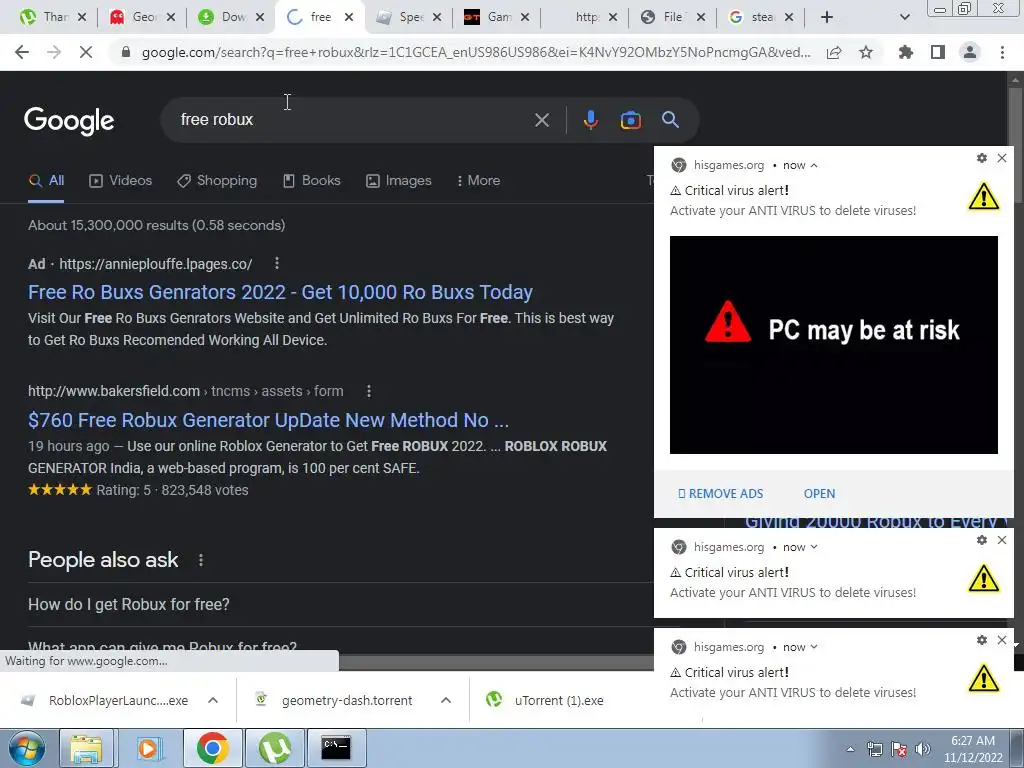Open the Chrome extensions puzzle icon
Viewport: 1024px width, 768px height.
click(906, 52)
